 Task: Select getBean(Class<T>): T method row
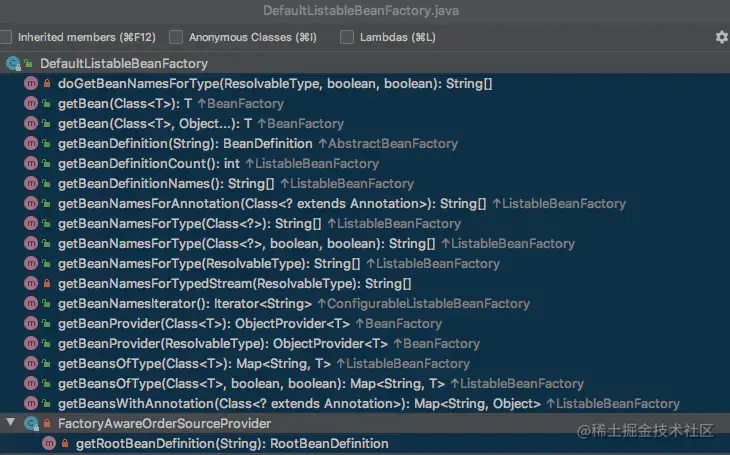[365, 103]
